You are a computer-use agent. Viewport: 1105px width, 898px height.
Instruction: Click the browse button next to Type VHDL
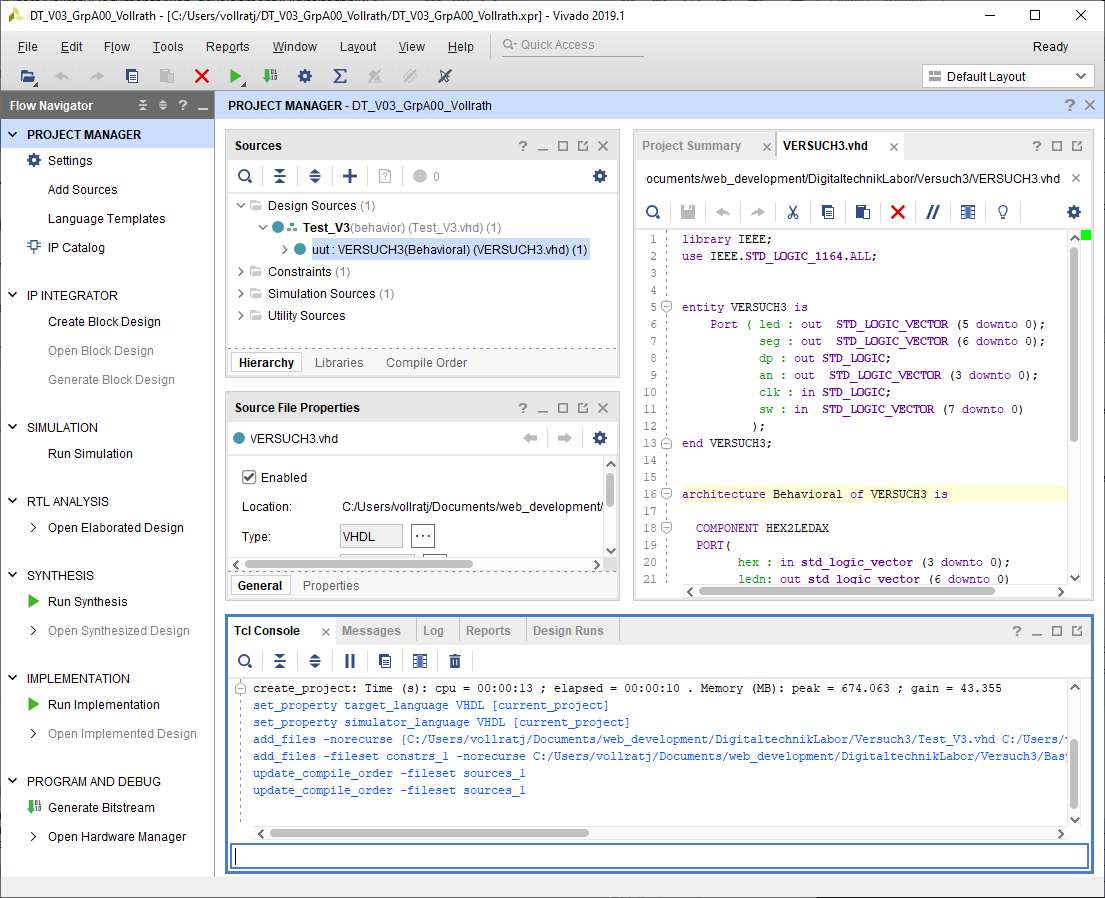click(423, 536)
